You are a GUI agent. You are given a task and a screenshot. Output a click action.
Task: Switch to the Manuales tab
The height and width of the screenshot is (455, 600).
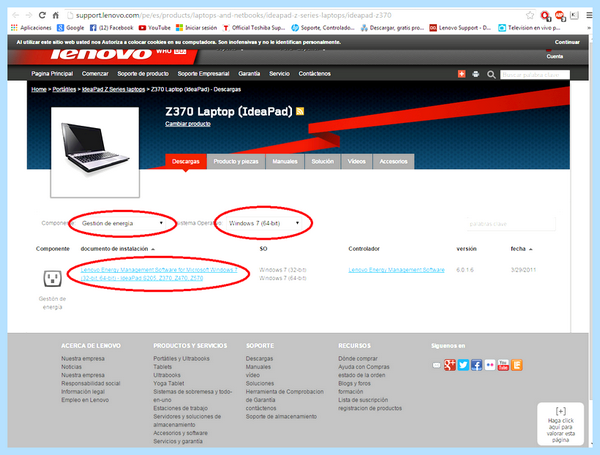285,161
